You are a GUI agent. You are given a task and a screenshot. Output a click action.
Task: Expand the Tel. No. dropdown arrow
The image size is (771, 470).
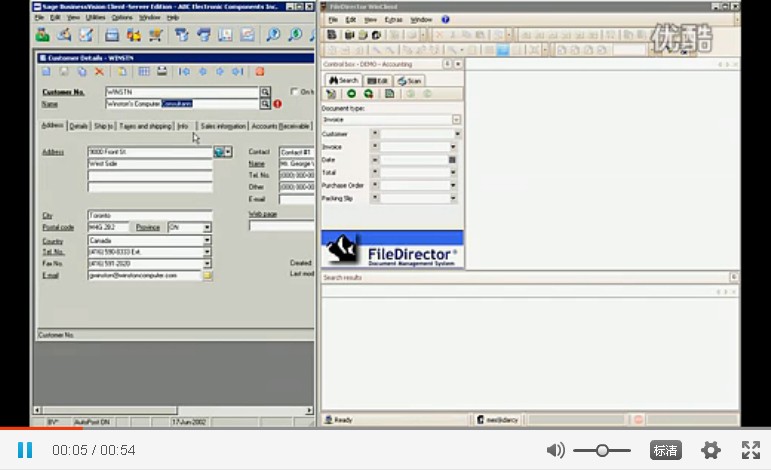coord(208,252)
